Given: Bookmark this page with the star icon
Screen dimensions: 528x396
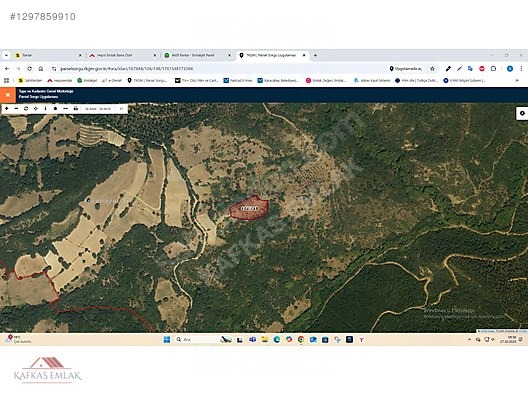Looking at the screenshot, I should (x=432, y=69).
